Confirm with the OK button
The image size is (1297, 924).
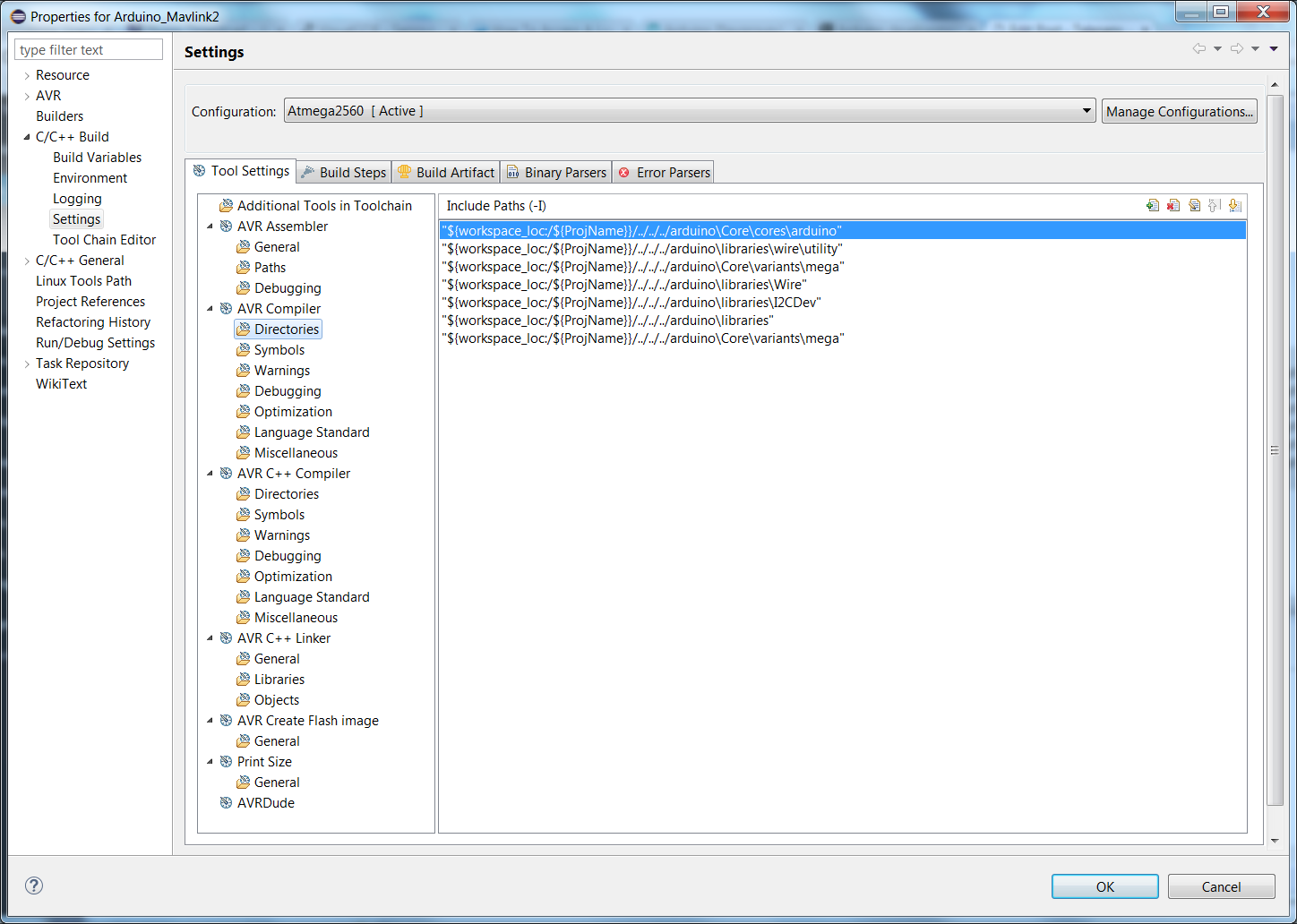[1105, 886]
